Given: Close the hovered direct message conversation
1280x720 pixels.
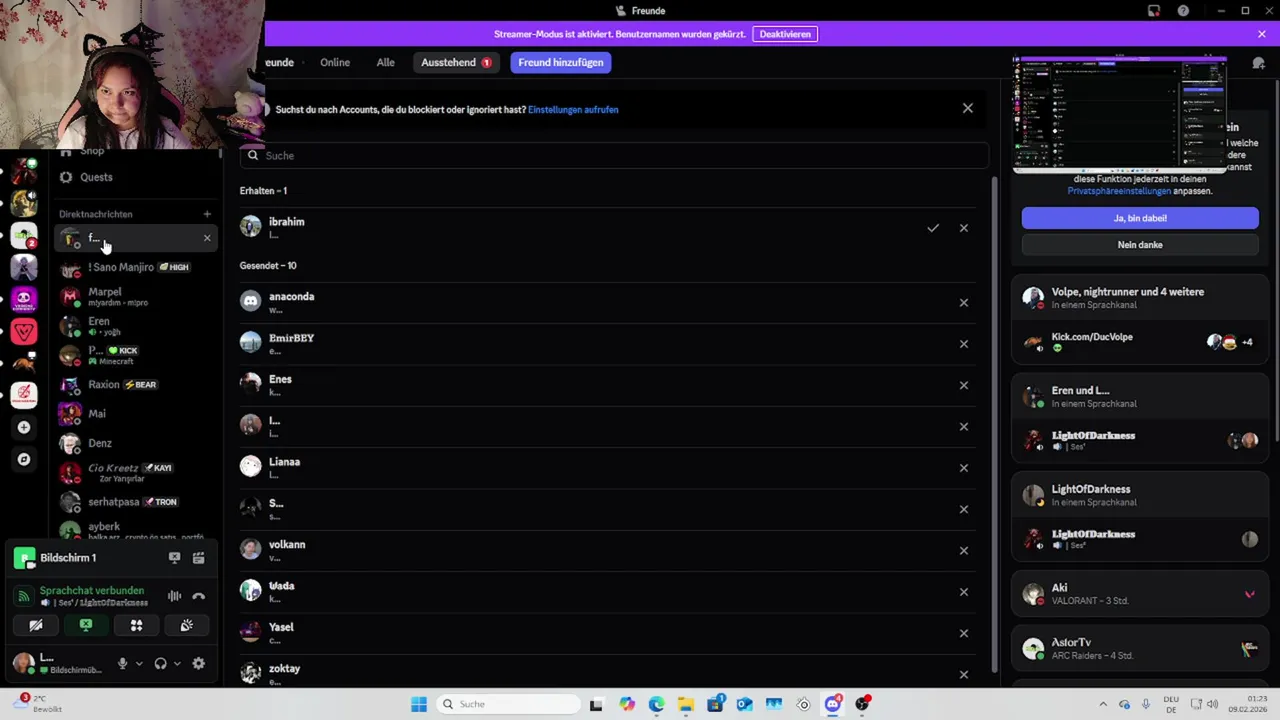Looking at the screenshot, I should pyautogui.click(x=207, y=238).
